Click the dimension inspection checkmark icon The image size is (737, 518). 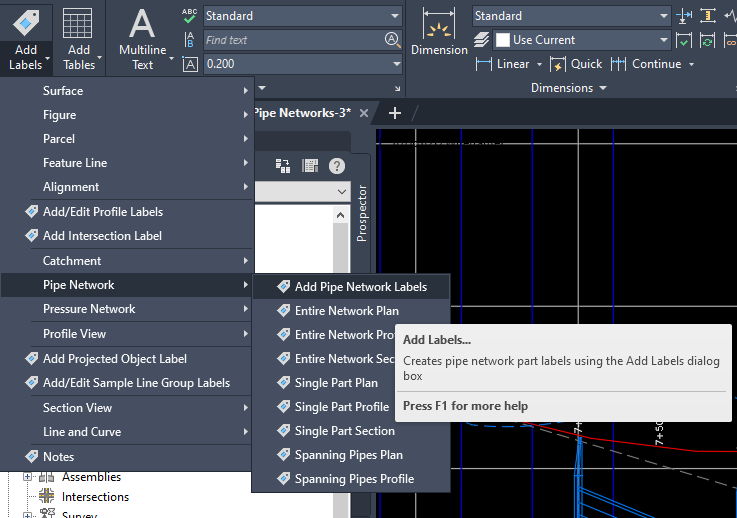point(684,40)
